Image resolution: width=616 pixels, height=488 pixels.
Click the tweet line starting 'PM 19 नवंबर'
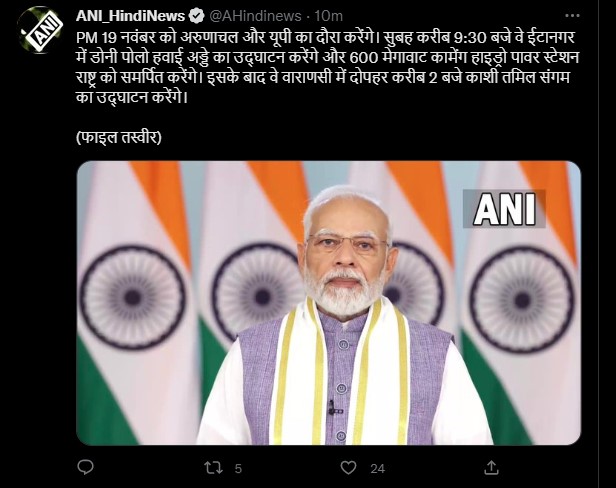pyautogui.click(x=326, y=38)
